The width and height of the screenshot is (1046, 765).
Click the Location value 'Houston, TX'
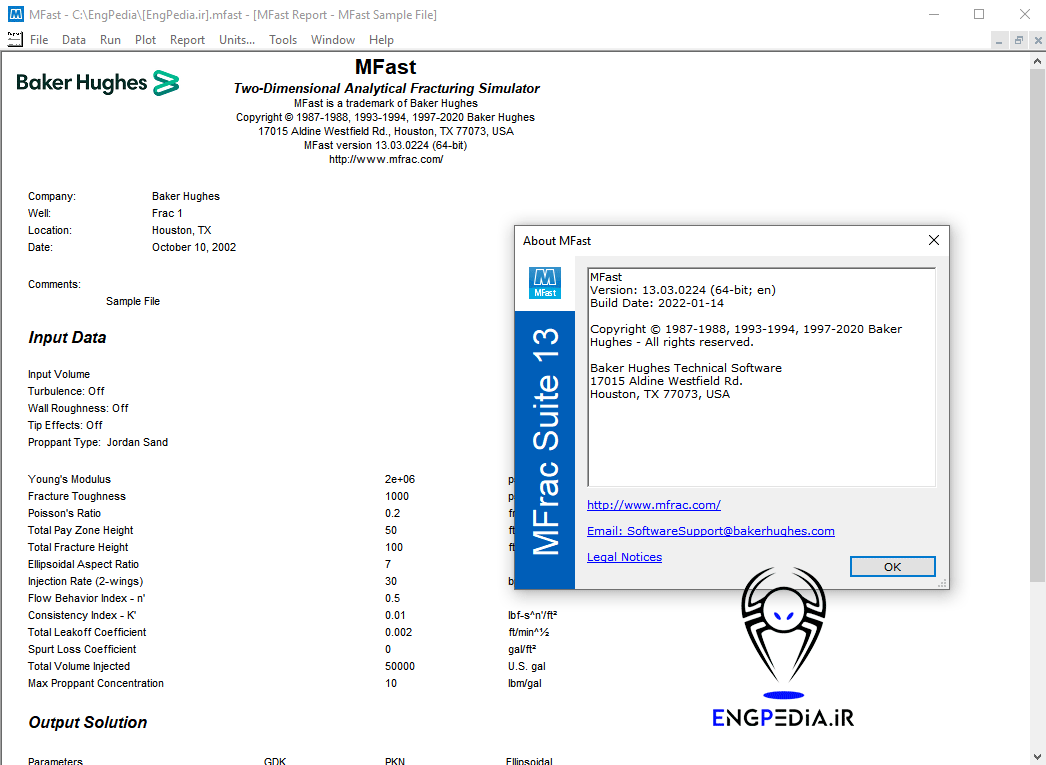tap(181, 230)
